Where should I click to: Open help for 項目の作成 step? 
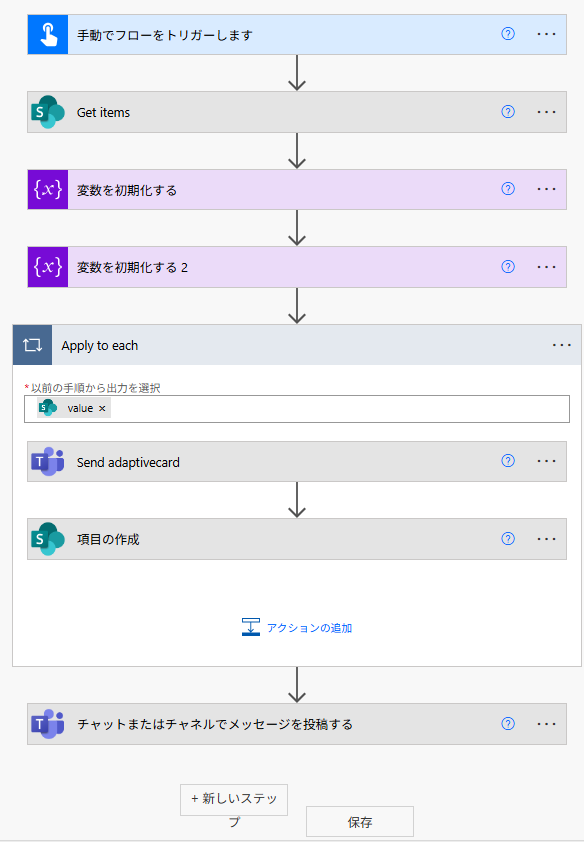point(508,539)
